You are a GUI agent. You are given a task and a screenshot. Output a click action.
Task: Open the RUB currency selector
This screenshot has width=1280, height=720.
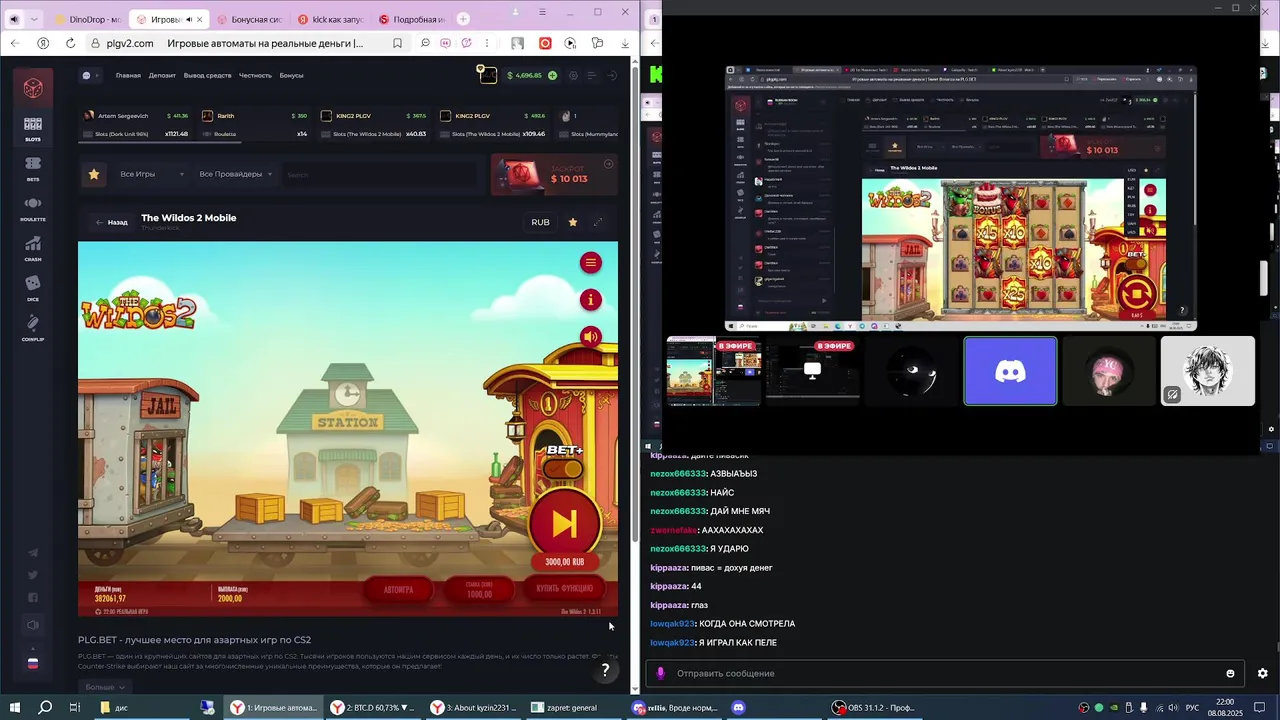coord(540,222)
